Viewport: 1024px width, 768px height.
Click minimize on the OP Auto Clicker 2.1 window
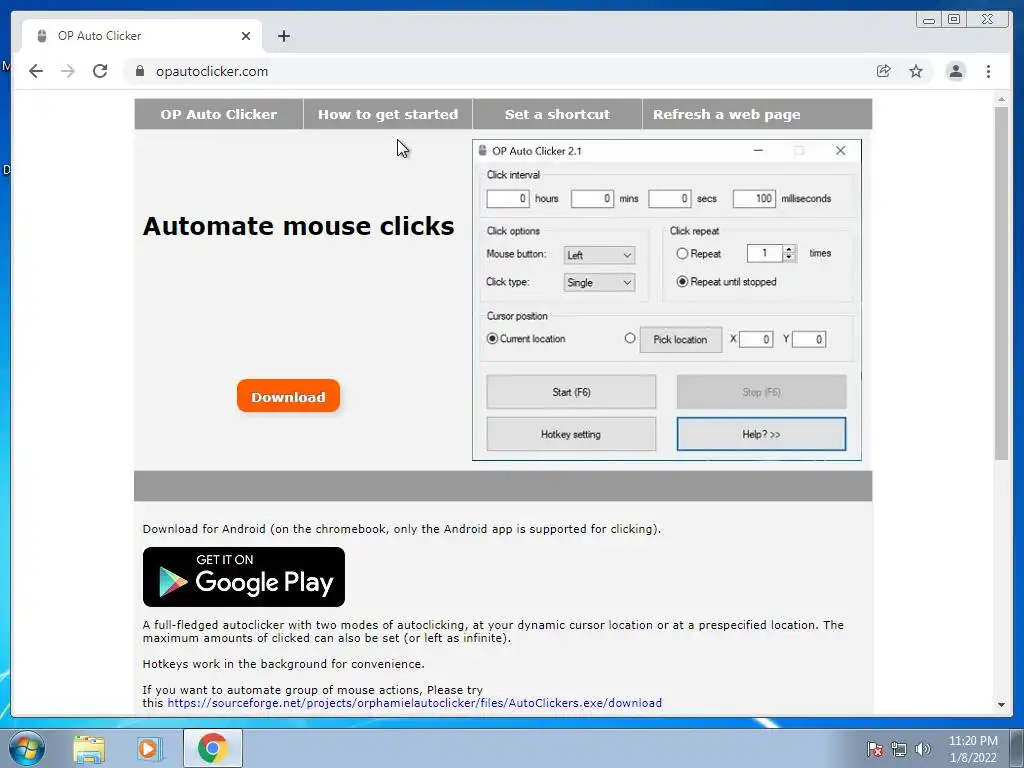pyautogui.click(x=758, y=151)
